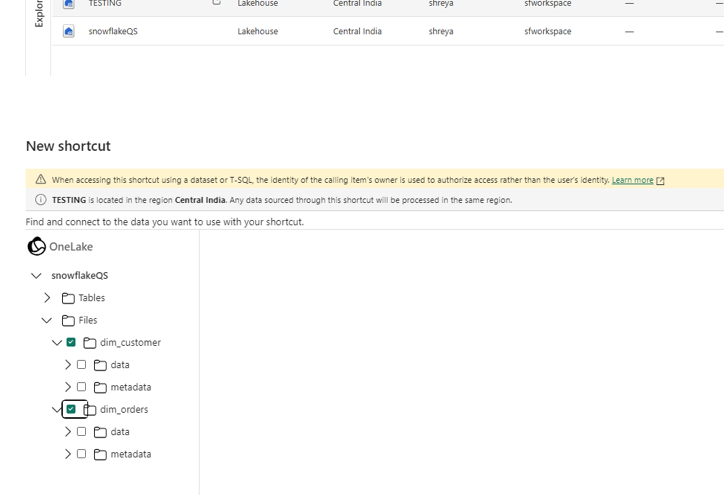
Task: Check the metadata checkbox under dim_orders
Action: 82,454
